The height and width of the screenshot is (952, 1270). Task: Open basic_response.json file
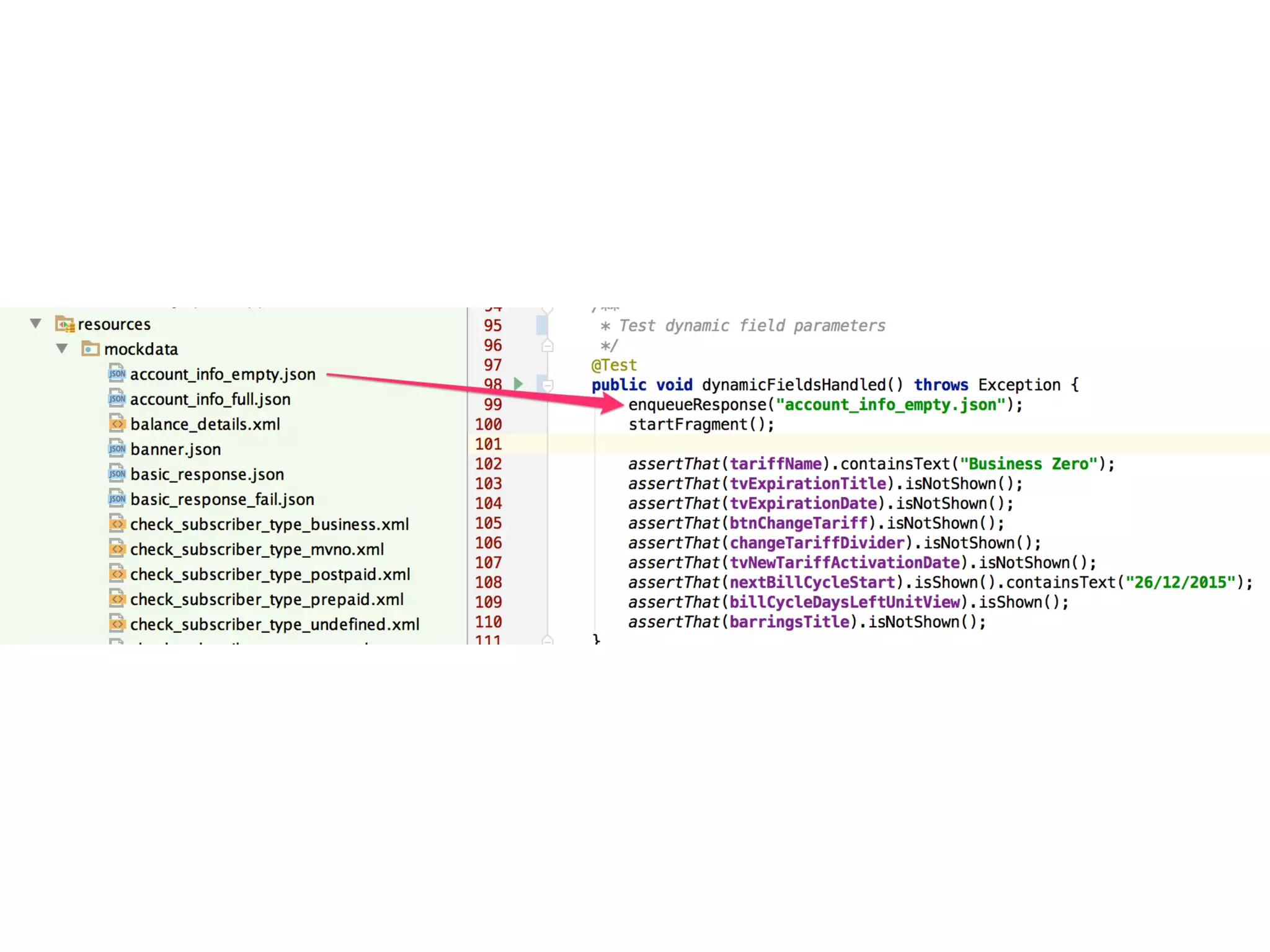[207, 474]
